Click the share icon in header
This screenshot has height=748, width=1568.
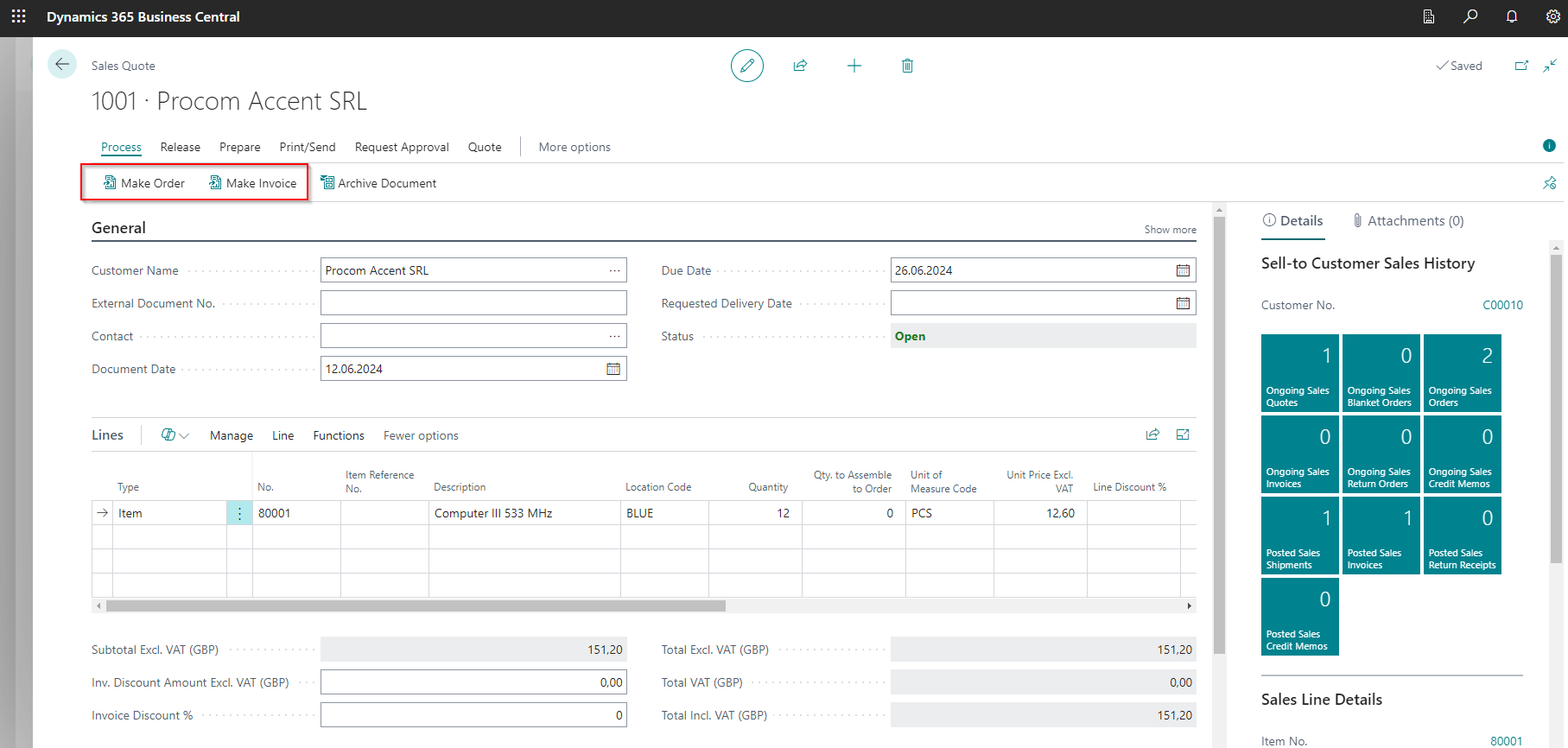coord(801,66)
